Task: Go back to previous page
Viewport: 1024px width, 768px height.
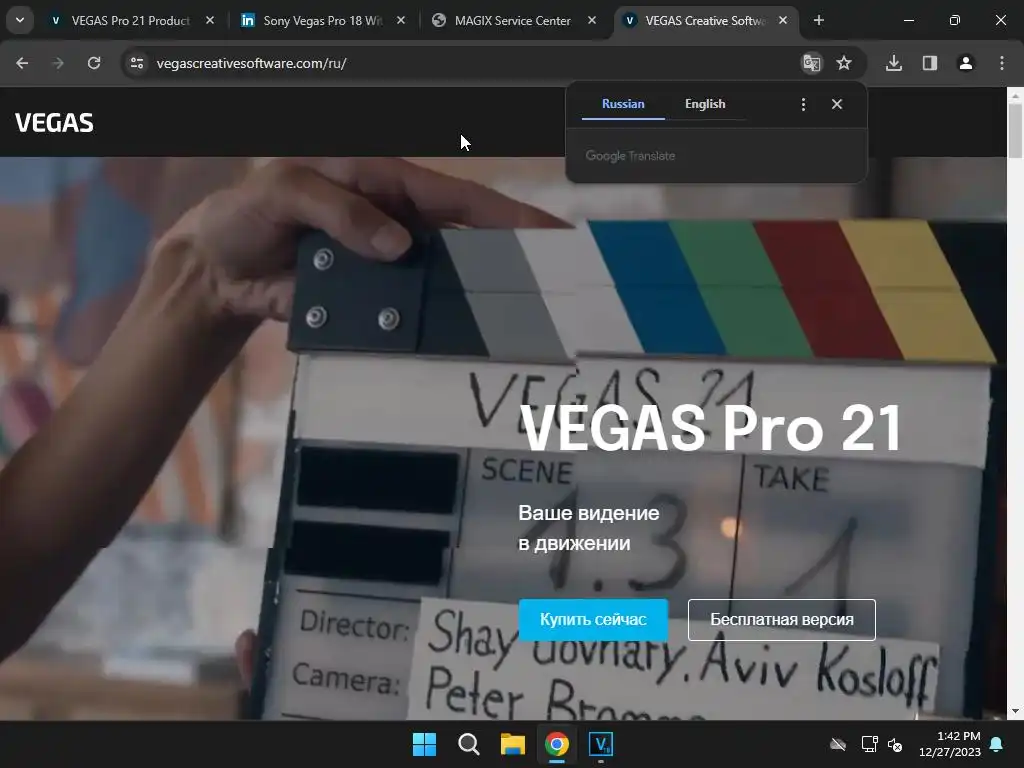Action: [22, 63]
